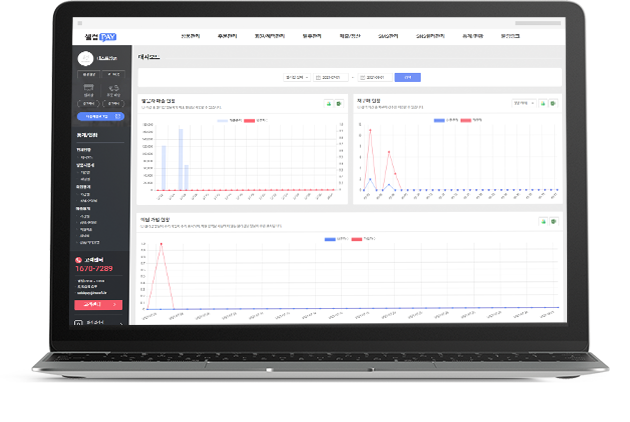Open the third top navigation menu item

click(x=270, y=36)
